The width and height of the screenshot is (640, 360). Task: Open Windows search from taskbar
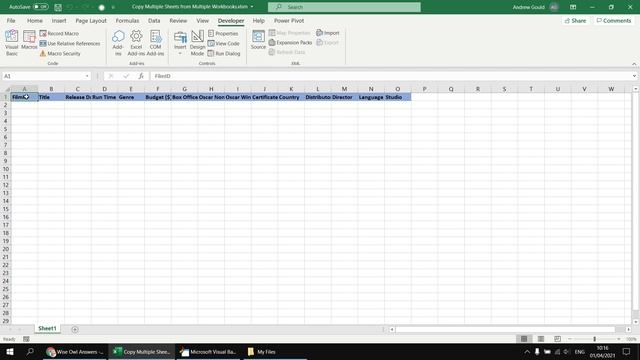30,352
